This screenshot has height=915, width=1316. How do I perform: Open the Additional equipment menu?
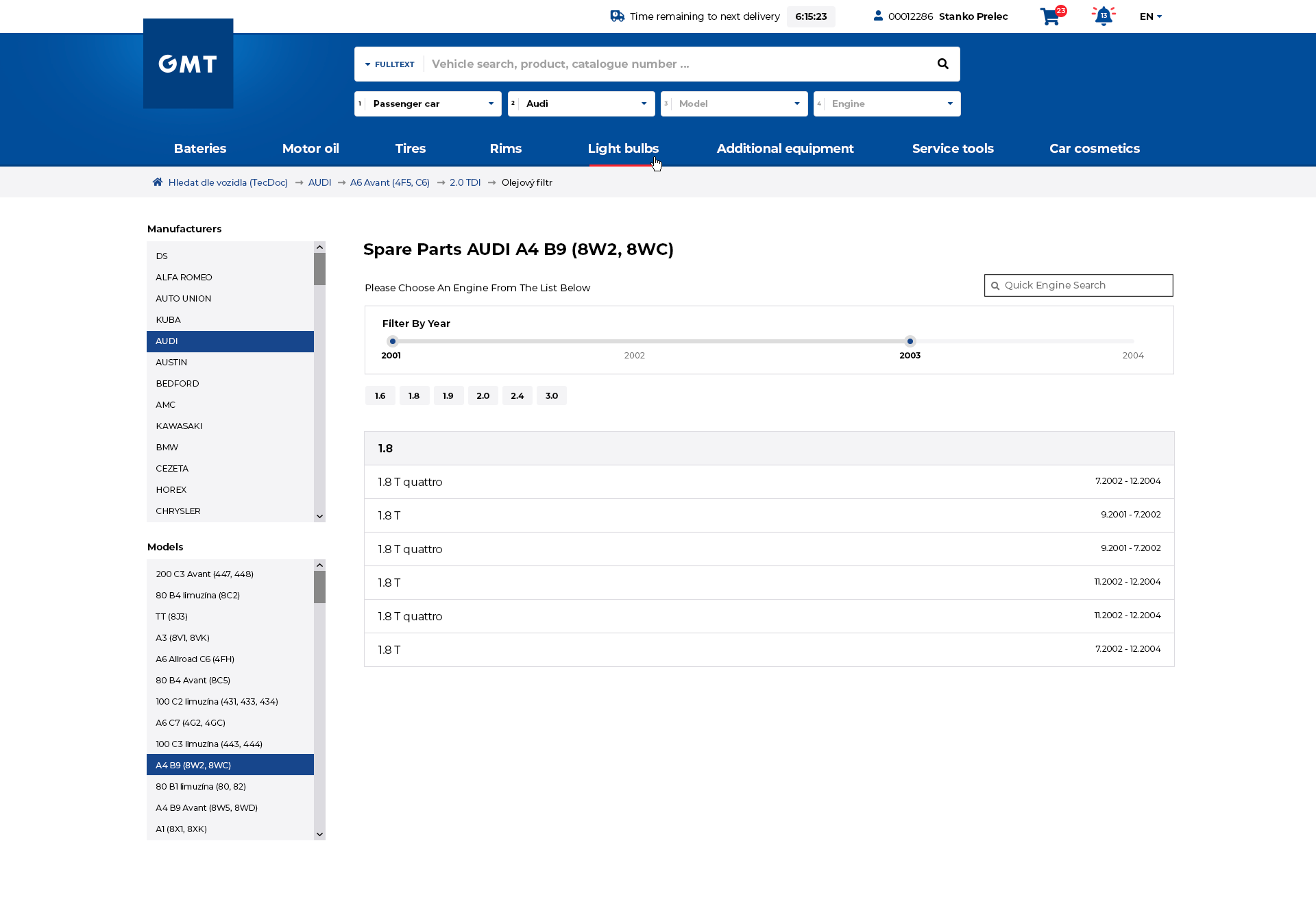click(x=785, y=149)
